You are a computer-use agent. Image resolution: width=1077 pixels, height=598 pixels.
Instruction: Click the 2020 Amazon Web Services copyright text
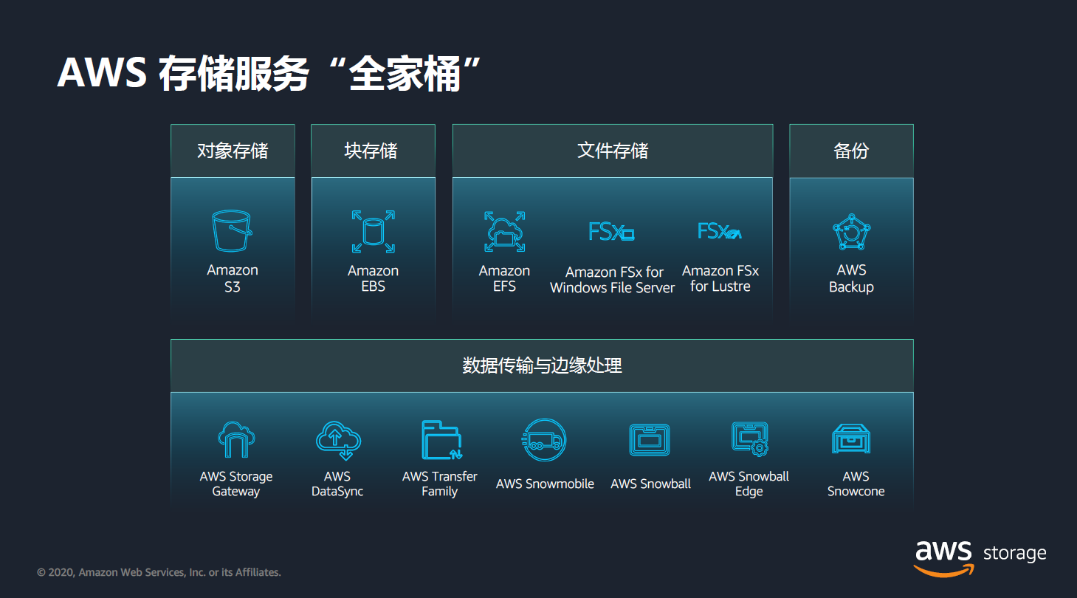(159, 572)
